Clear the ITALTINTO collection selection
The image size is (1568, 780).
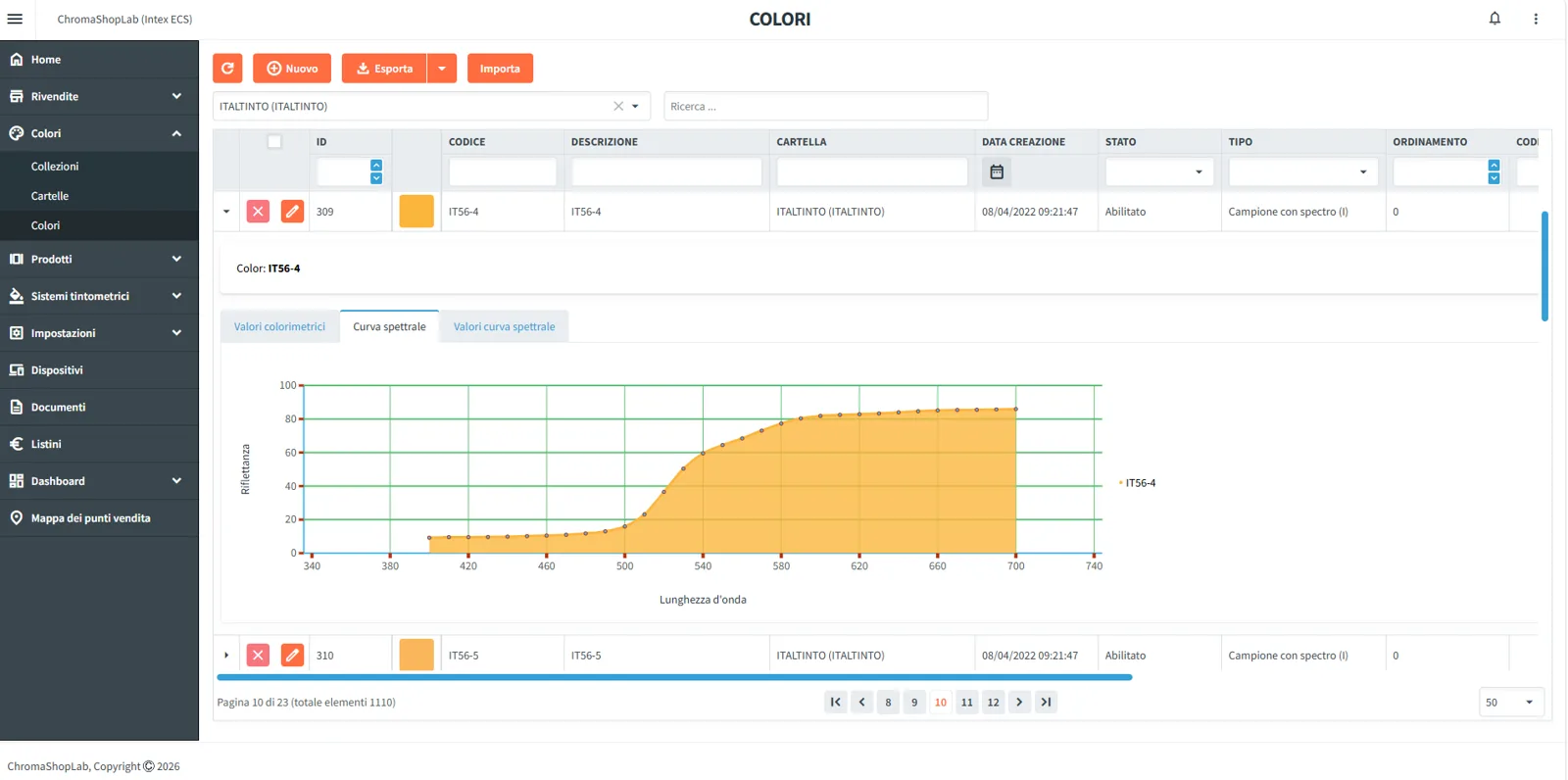pos(618,106)
